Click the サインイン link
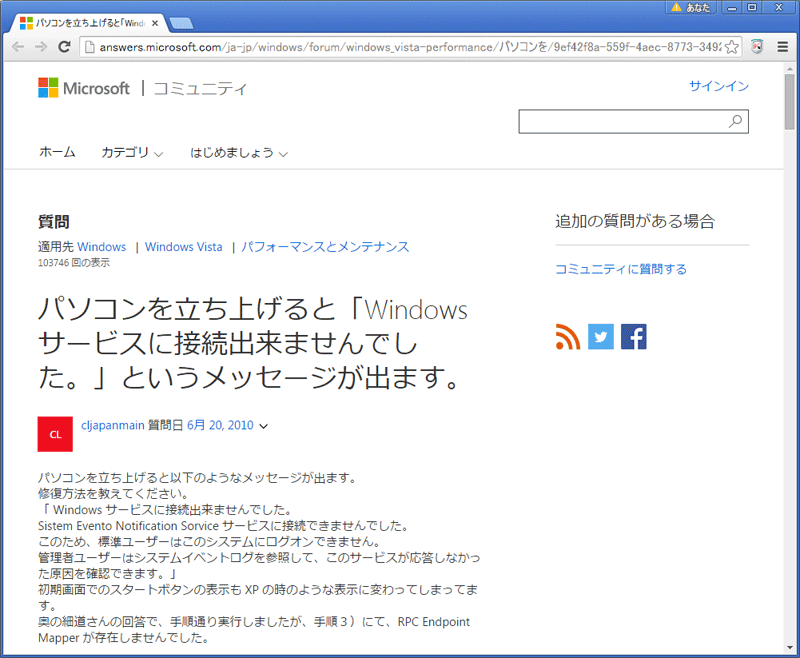 coord(719,86)
